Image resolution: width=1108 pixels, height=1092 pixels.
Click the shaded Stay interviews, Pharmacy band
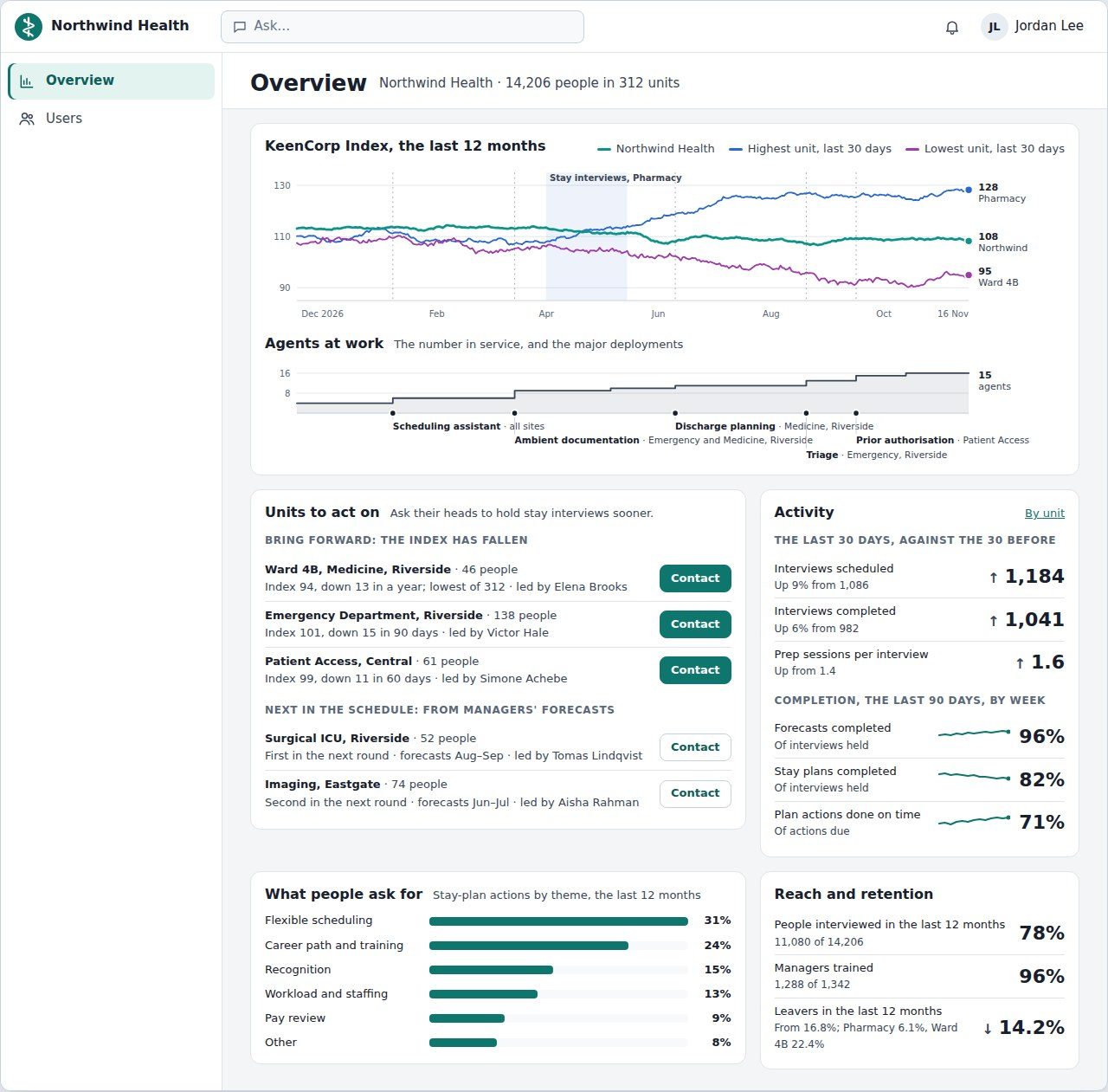point(586,236)
